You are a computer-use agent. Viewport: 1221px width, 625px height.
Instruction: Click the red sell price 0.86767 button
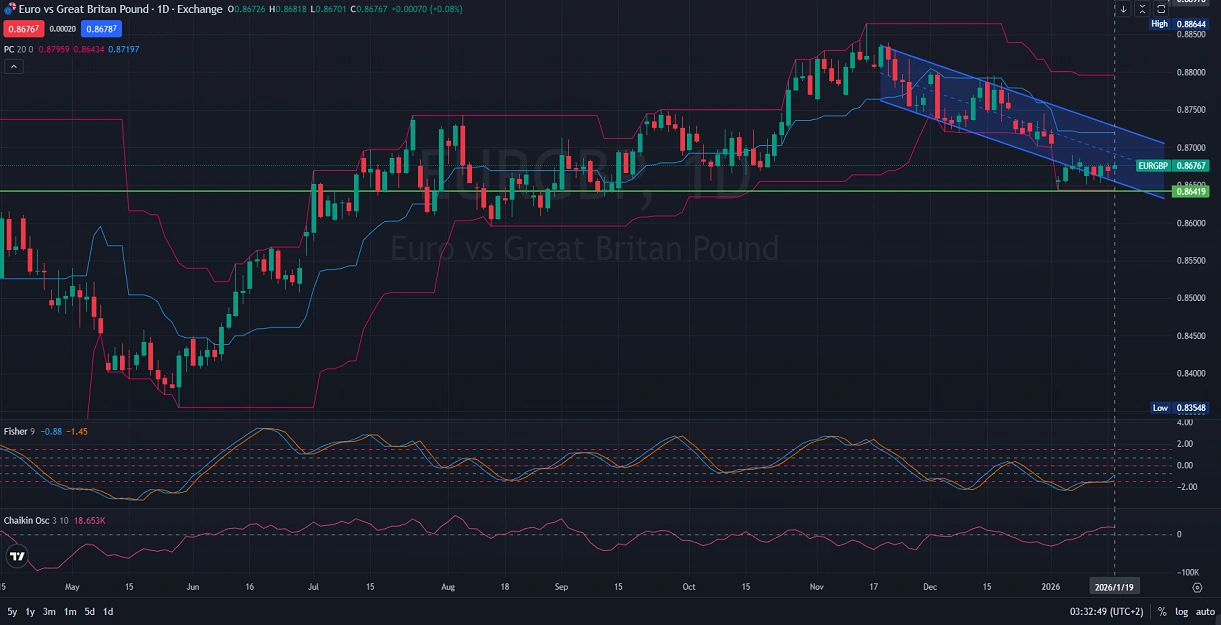20,30
